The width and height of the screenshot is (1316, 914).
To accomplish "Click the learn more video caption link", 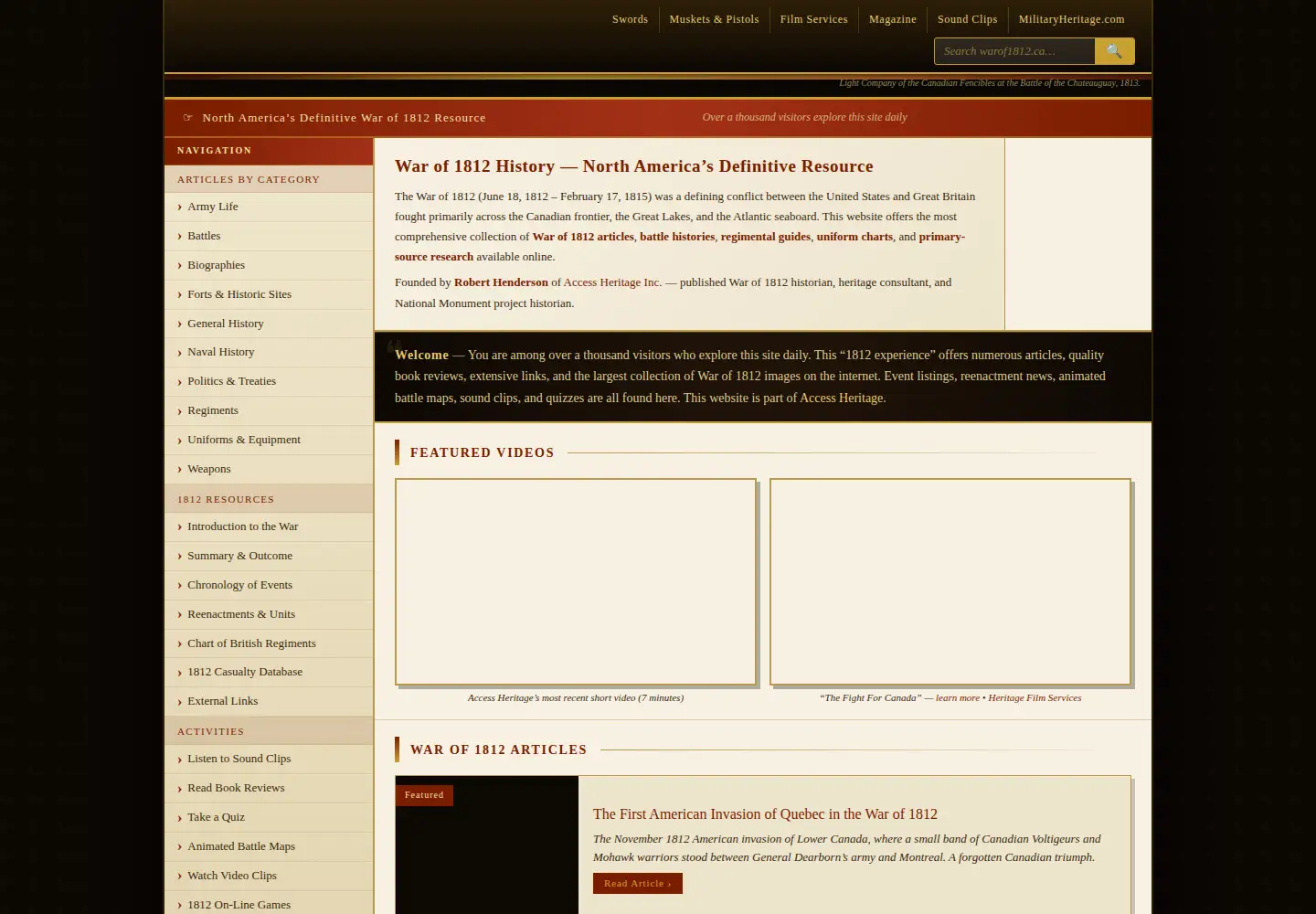I will [958, 697].
